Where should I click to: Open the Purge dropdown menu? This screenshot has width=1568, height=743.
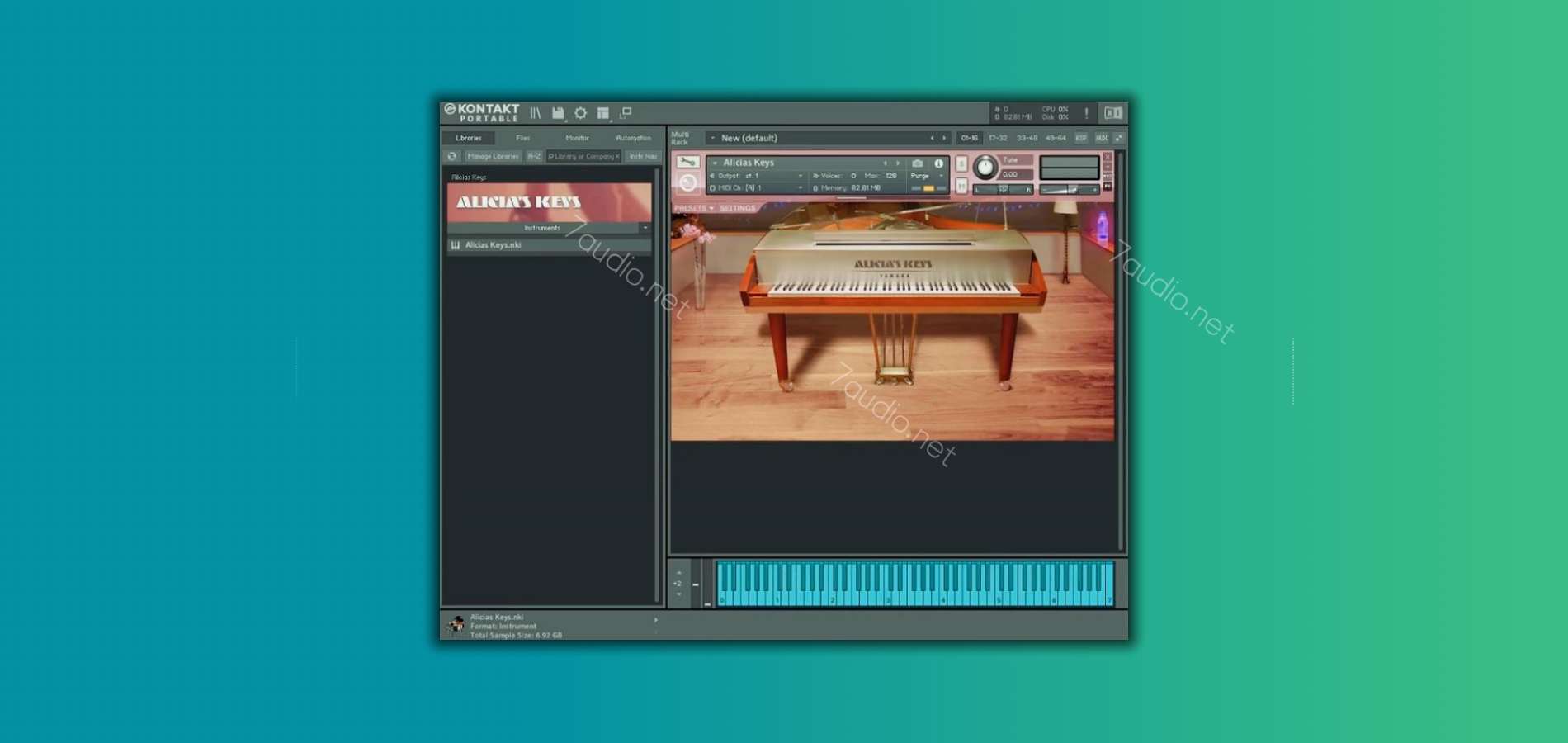tap(925, 176)
